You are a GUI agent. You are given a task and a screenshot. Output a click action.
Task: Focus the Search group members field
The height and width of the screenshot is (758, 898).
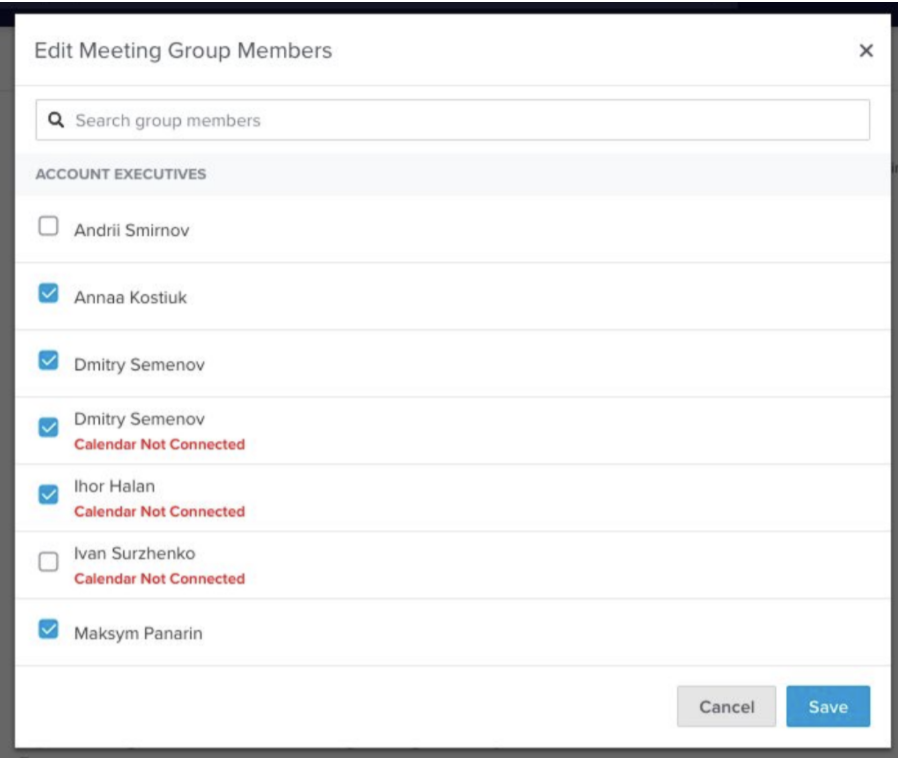[460, 121]
